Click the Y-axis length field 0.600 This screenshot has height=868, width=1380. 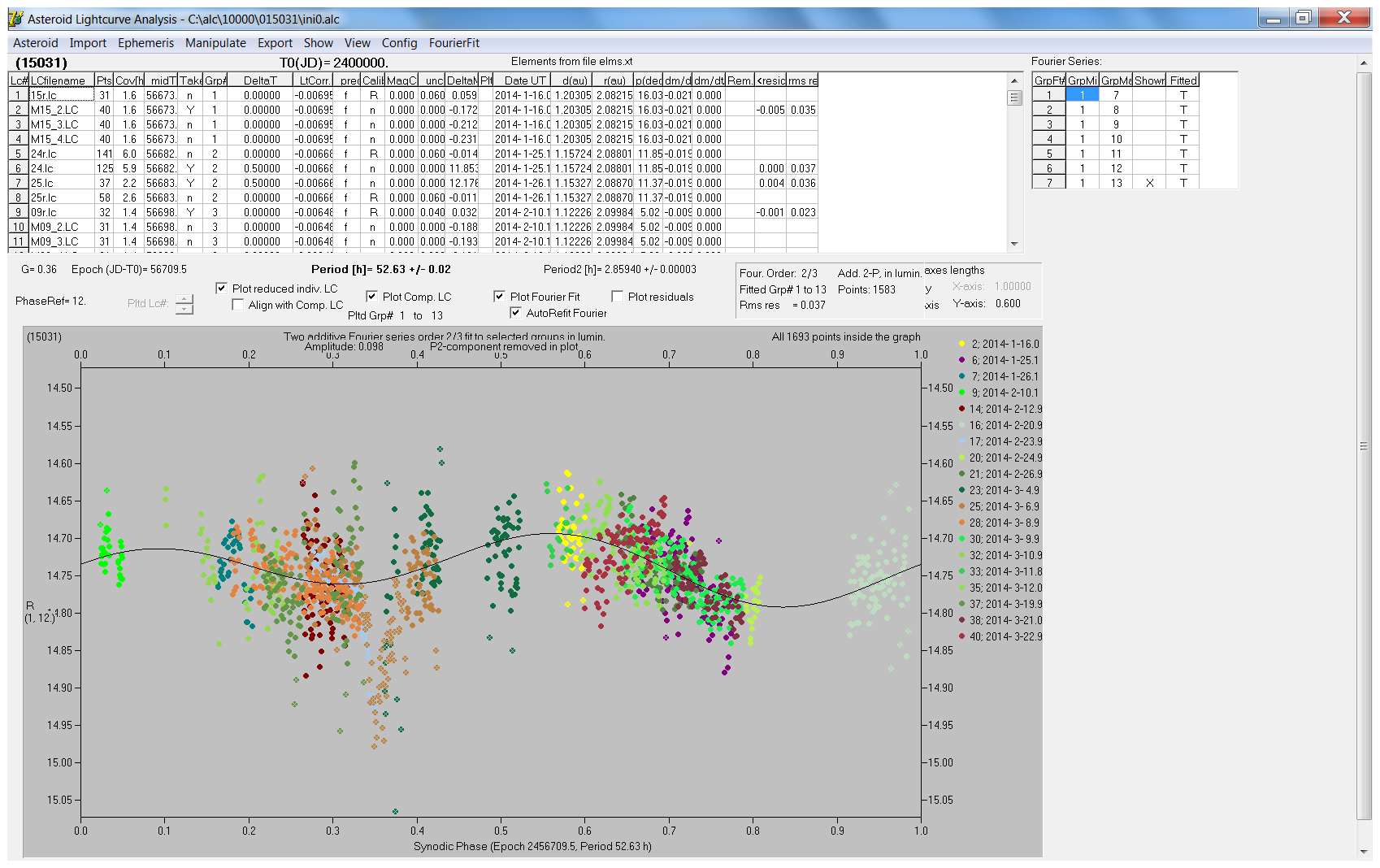[1008, 303]
